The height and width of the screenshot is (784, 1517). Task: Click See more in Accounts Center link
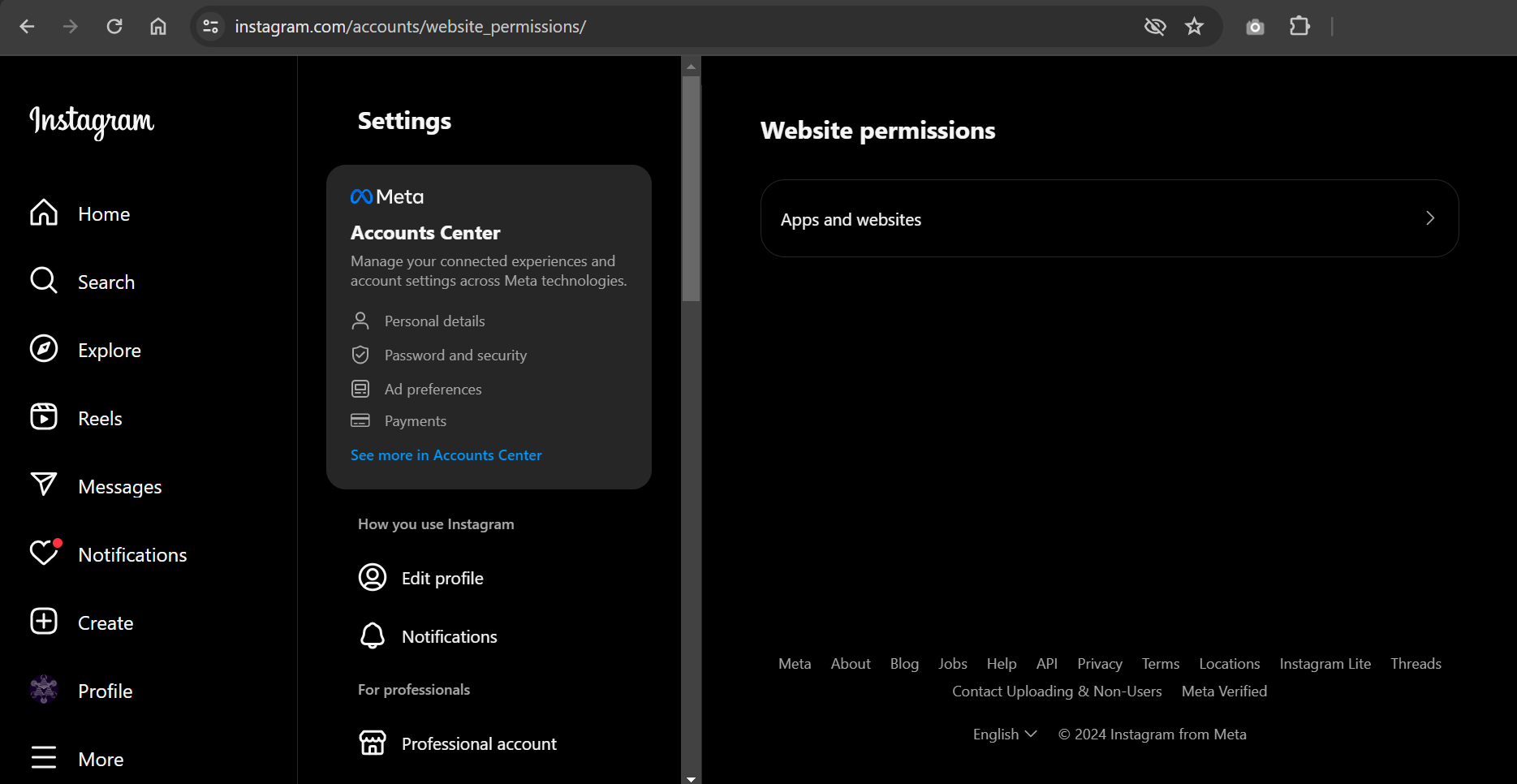tap(446, 455)
